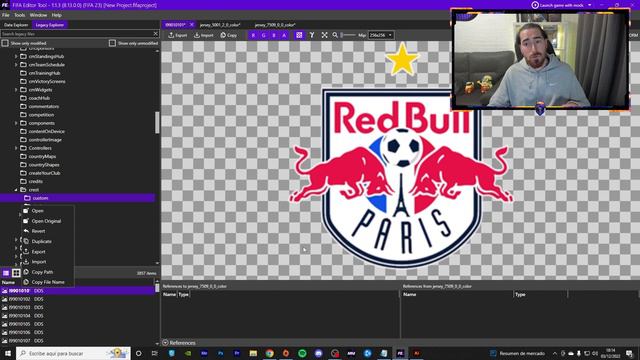Toggle the A alpha channel button
The image size is (640, 360).
click(284, 35)
